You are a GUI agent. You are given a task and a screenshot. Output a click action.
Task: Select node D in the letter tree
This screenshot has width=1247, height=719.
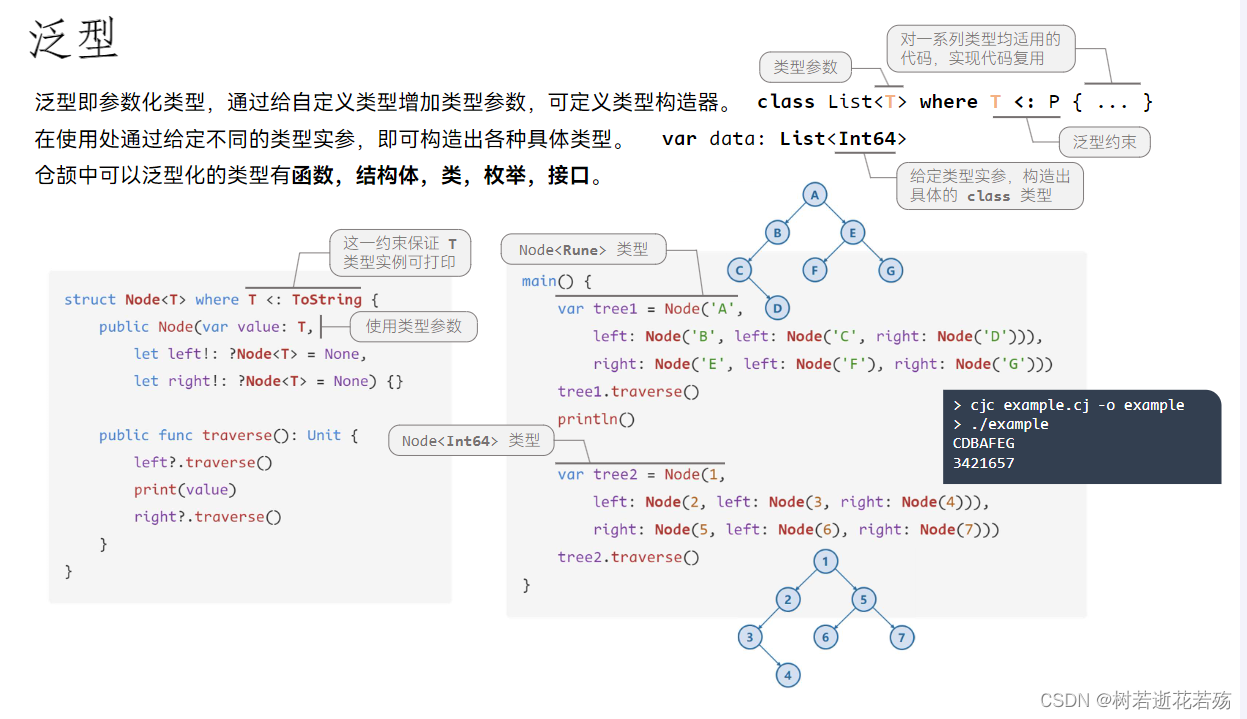pos(777,308)
